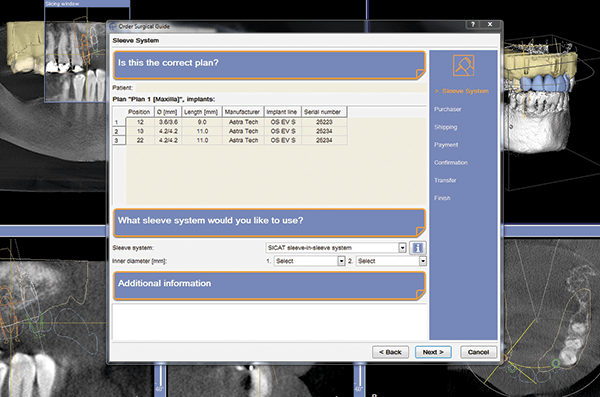Select implant row 1 in table
The width and height of the screenshot is (600, 397).
230,122
